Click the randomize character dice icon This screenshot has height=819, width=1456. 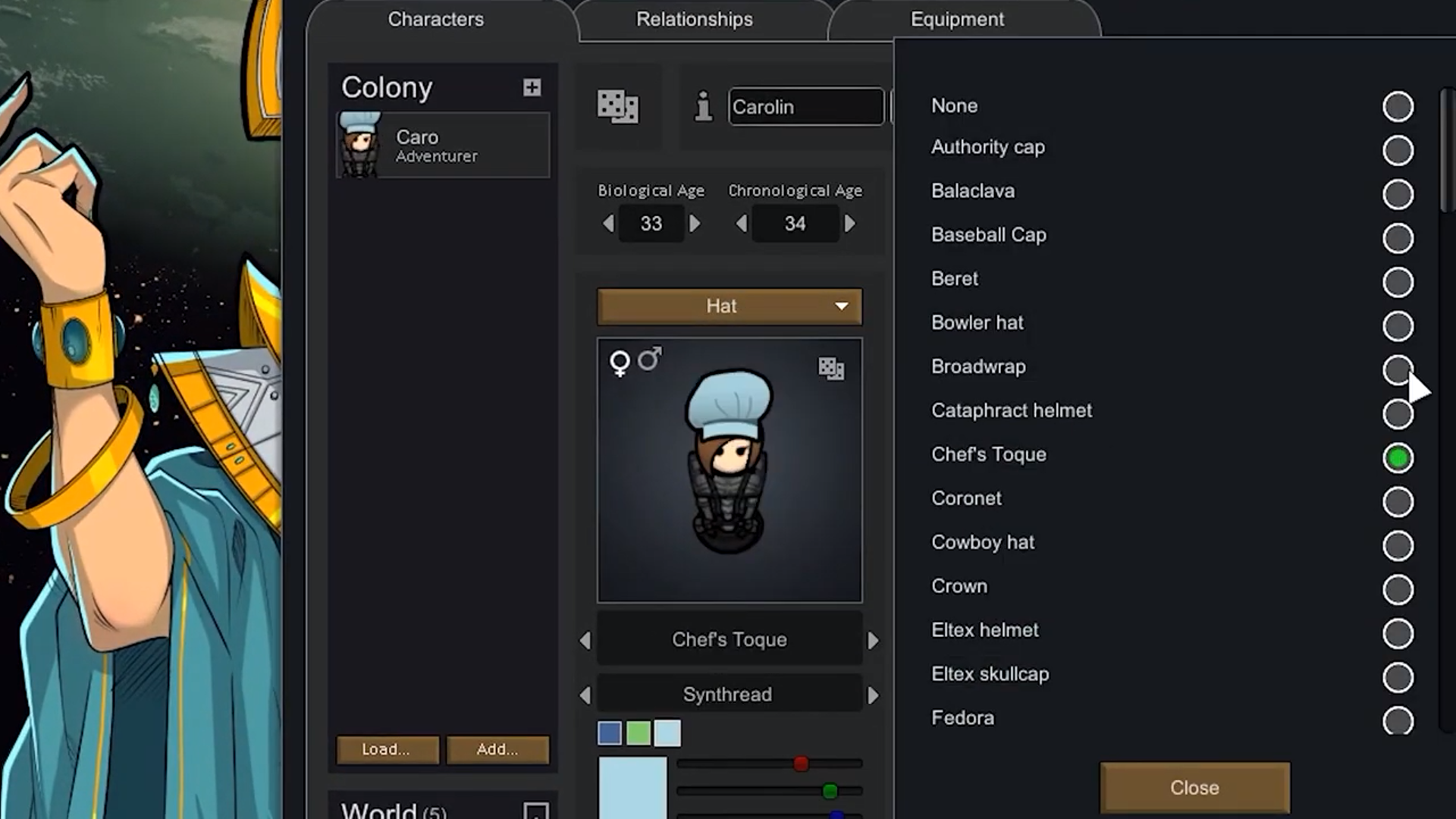pyautogui.click(x=617, y=107)
